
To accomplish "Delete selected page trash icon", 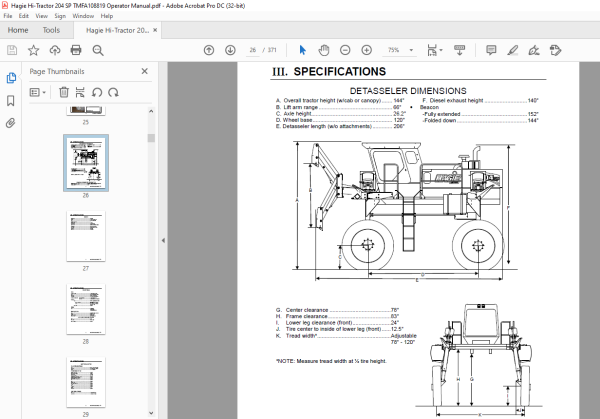I will pos(64,92).
